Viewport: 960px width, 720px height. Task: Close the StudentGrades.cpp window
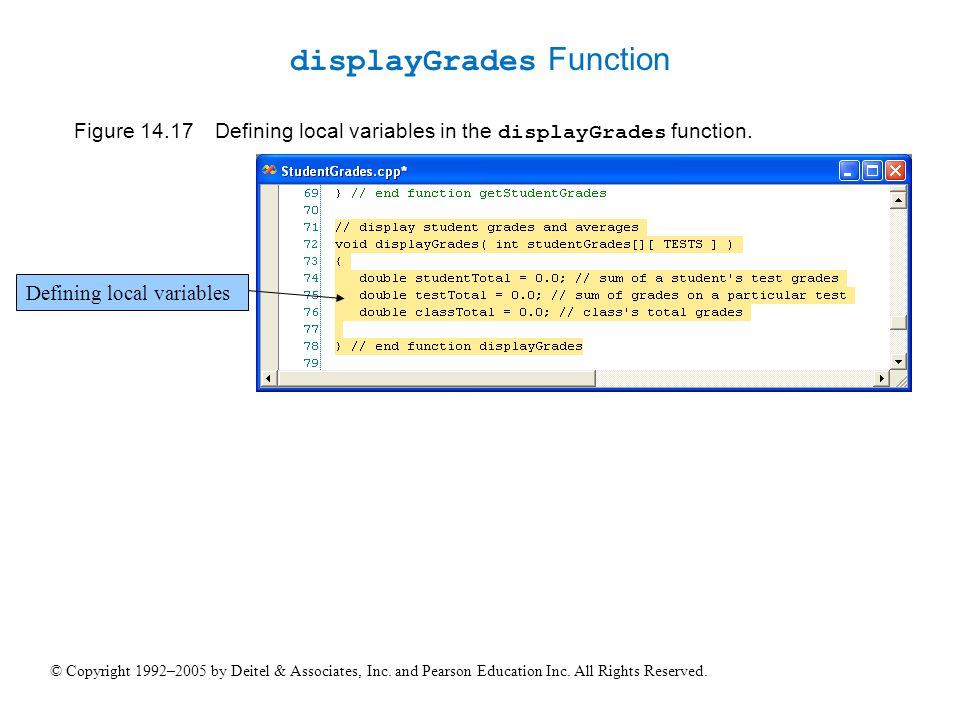[895, 171]
